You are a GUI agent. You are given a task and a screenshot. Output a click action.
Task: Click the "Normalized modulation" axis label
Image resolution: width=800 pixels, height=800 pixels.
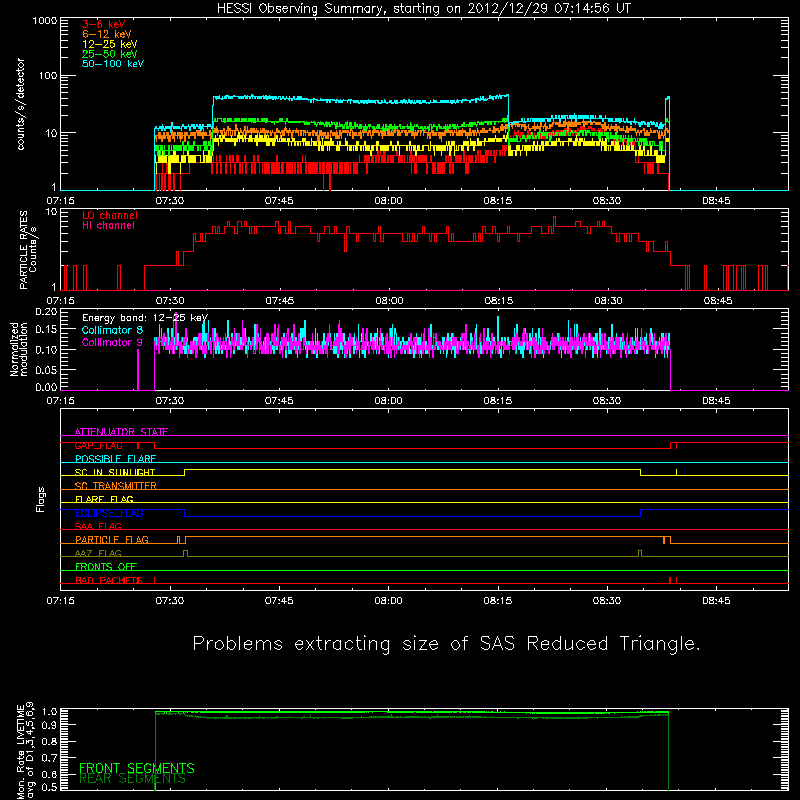(x=19, y=349)
